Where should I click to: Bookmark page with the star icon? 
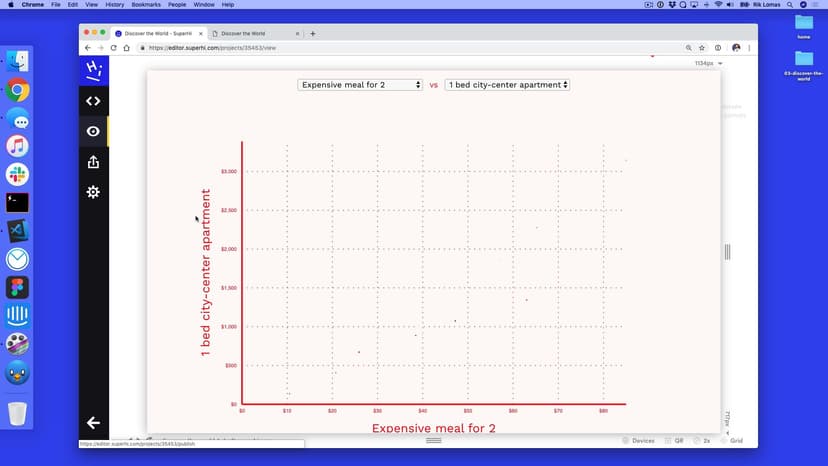click(703, 47)
